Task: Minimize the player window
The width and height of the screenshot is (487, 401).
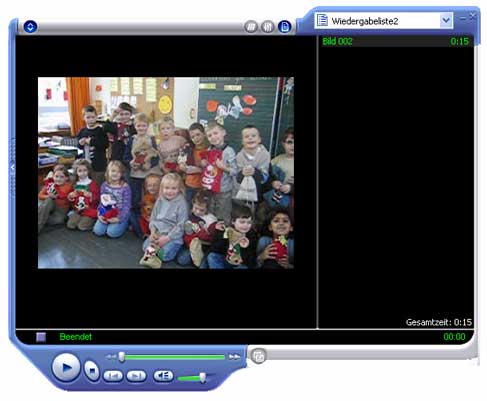Action: coord(463,18)
